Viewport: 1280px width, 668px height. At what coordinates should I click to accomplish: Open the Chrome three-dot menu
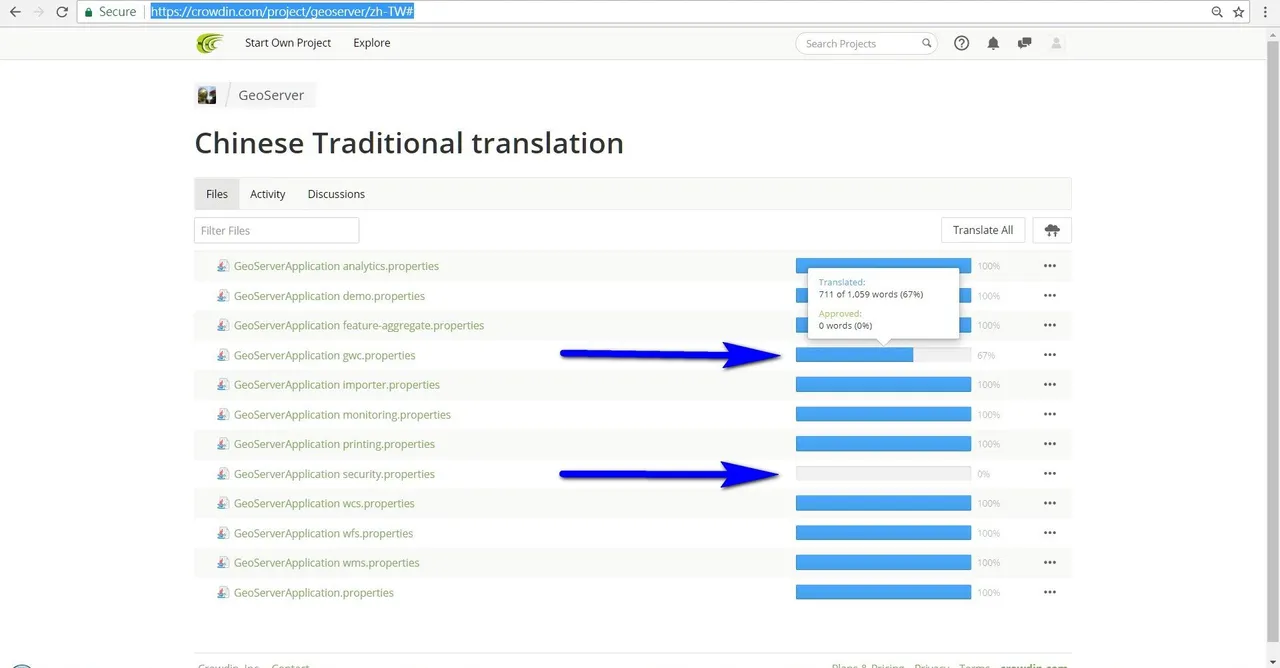(x=1267, y=12)
